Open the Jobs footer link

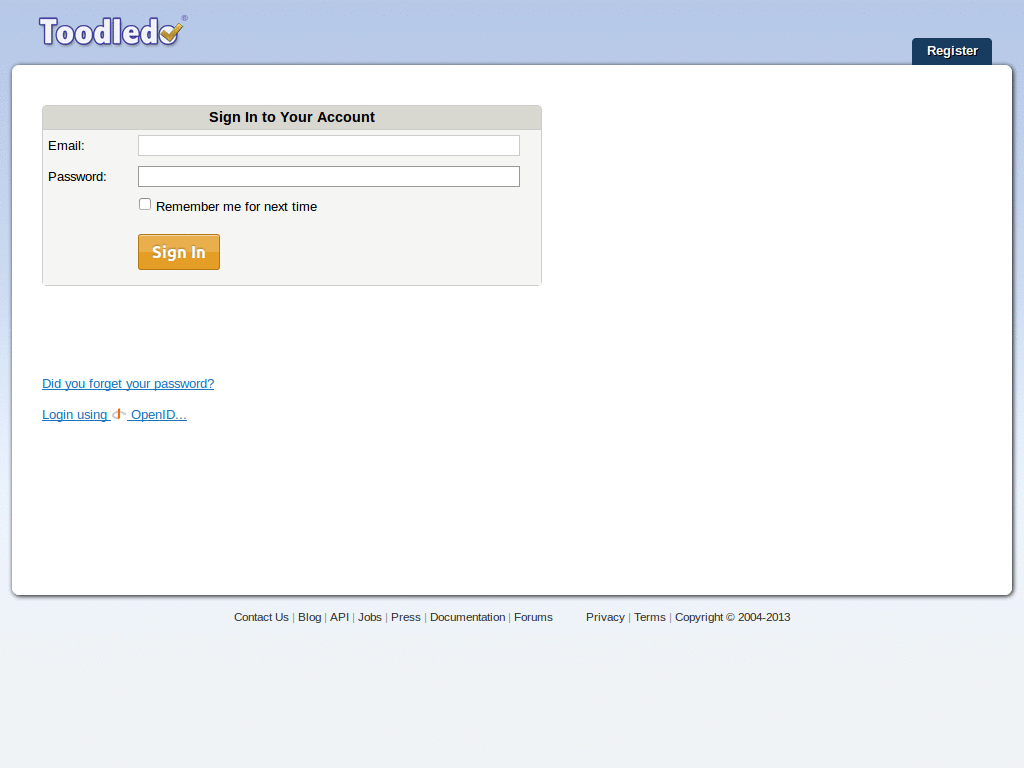pyautogui.click(x=370, y=617)
